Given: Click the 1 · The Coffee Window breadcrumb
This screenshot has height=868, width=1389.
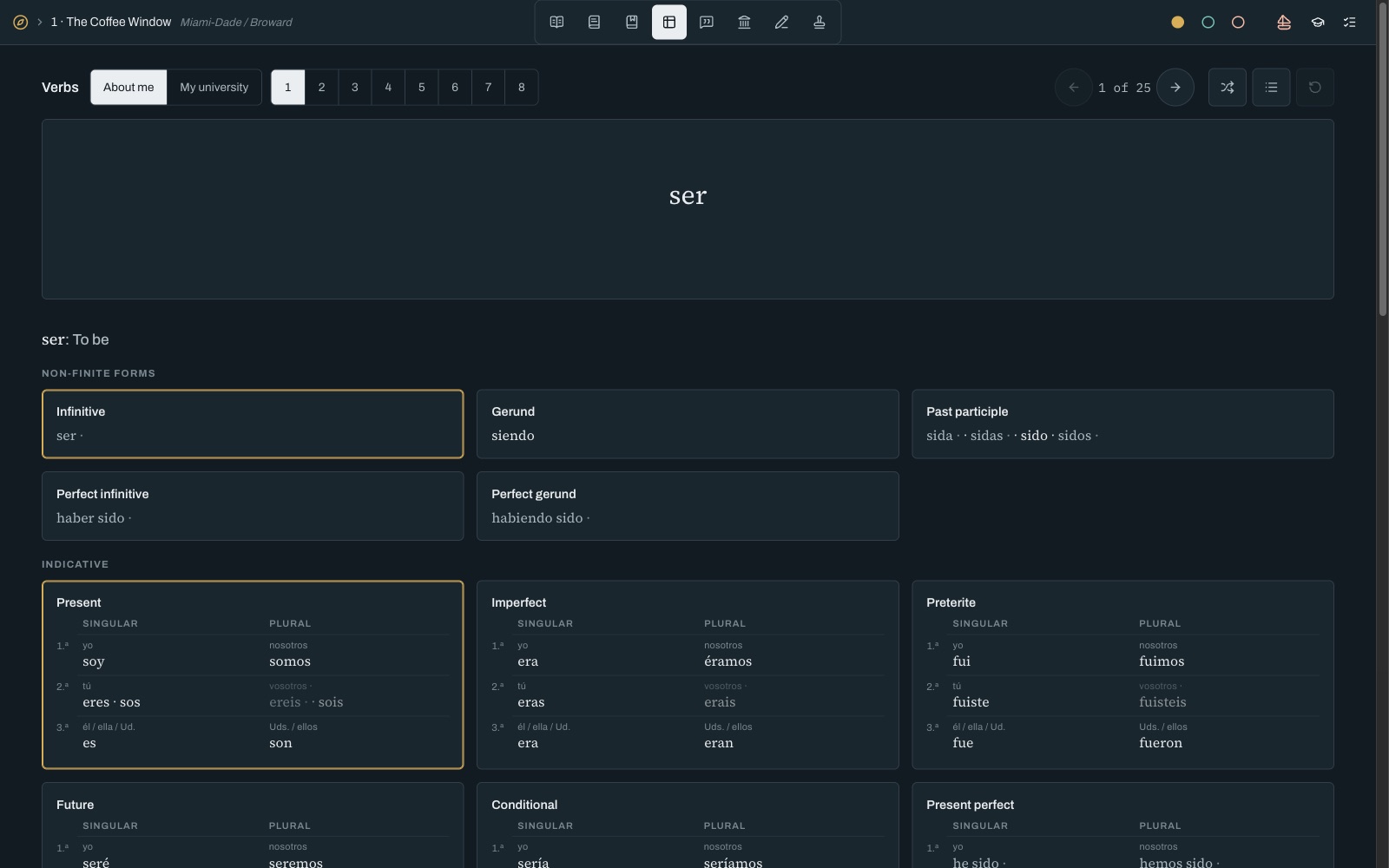Looking at the screenshot, I should [x=110, y=22].
